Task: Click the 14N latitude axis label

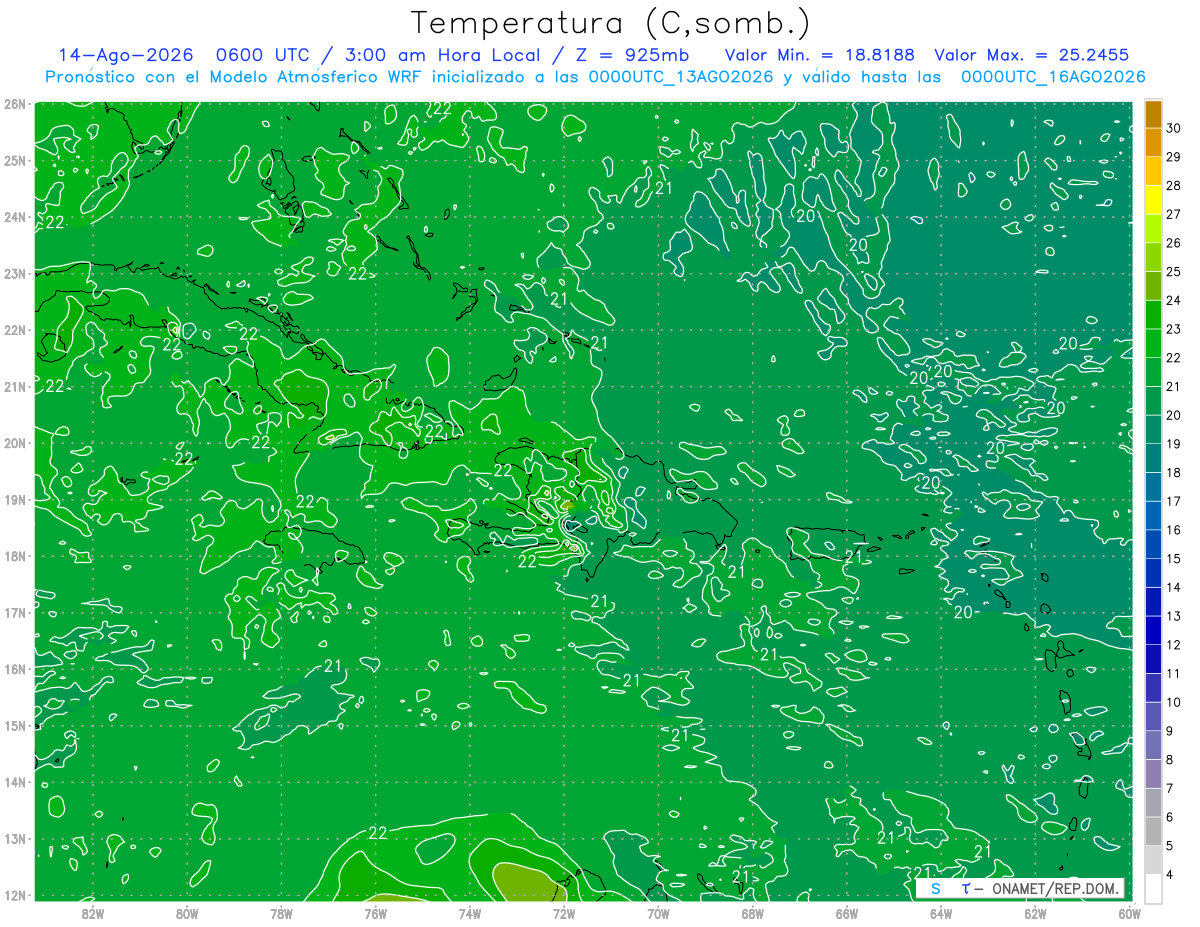Action: pos(14,782)
